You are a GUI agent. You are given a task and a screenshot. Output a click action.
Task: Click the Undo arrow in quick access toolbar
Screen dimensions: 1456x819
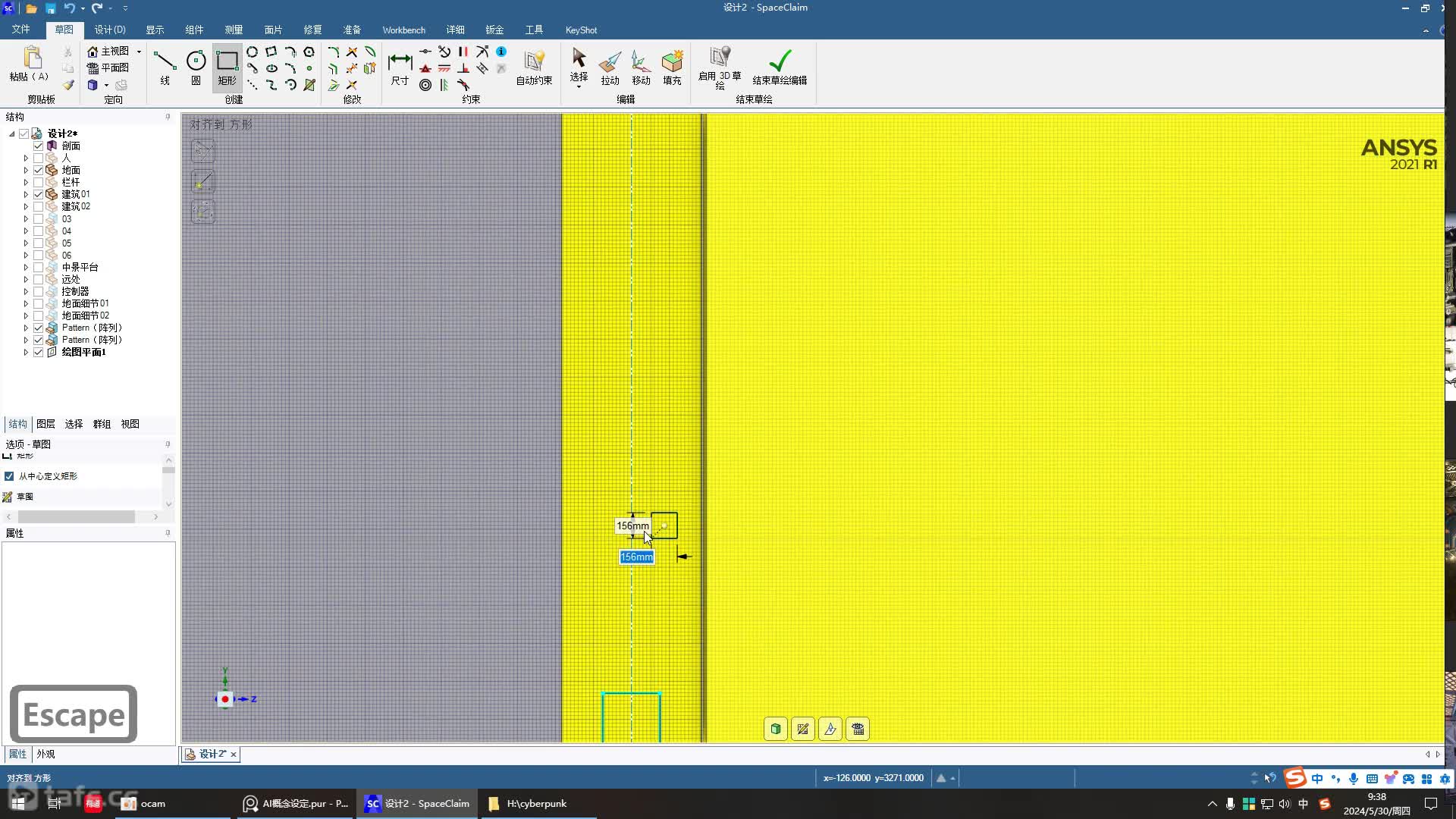pos(69,8)
